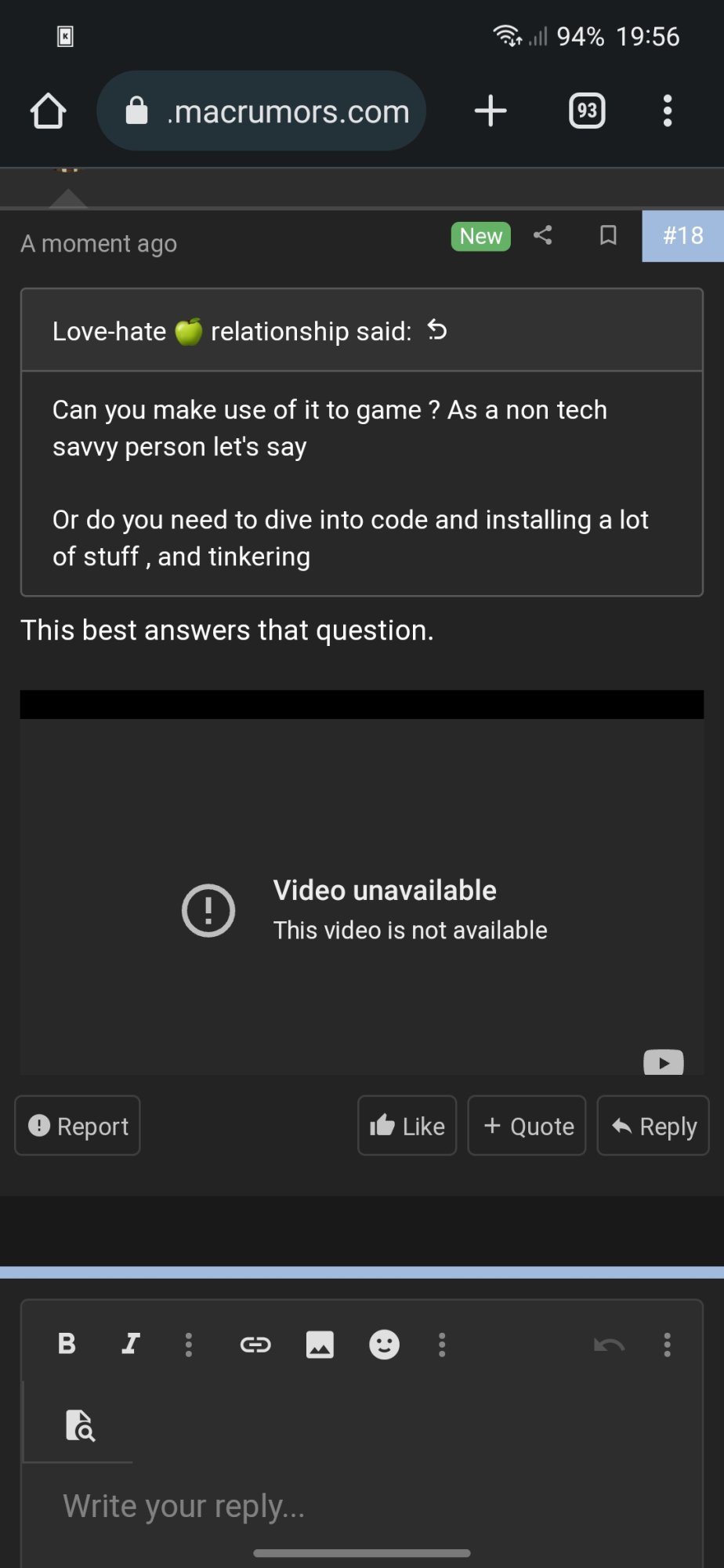Reply to post #18
This screenshot has height=1568, width=724.
[x=653, y=1126]
